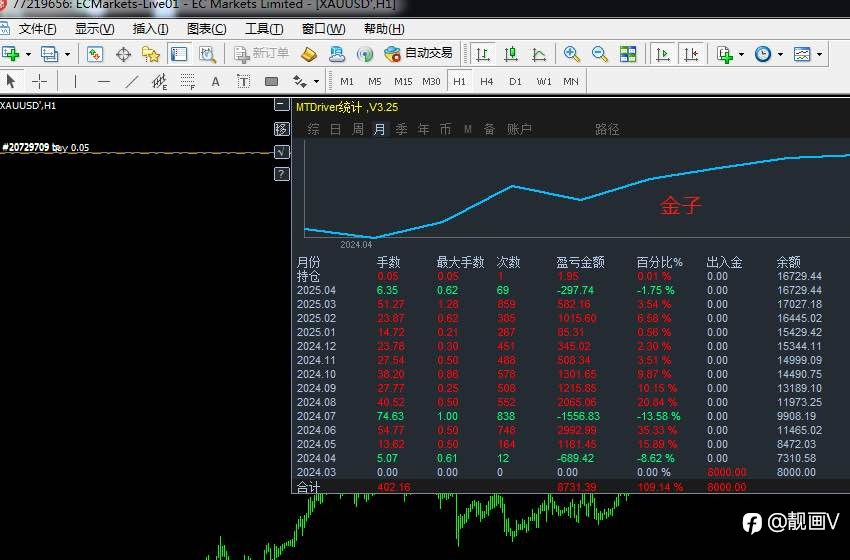Open the 工具(T) menu
Viewport: 850px width, 560px height.
[264, 29]
